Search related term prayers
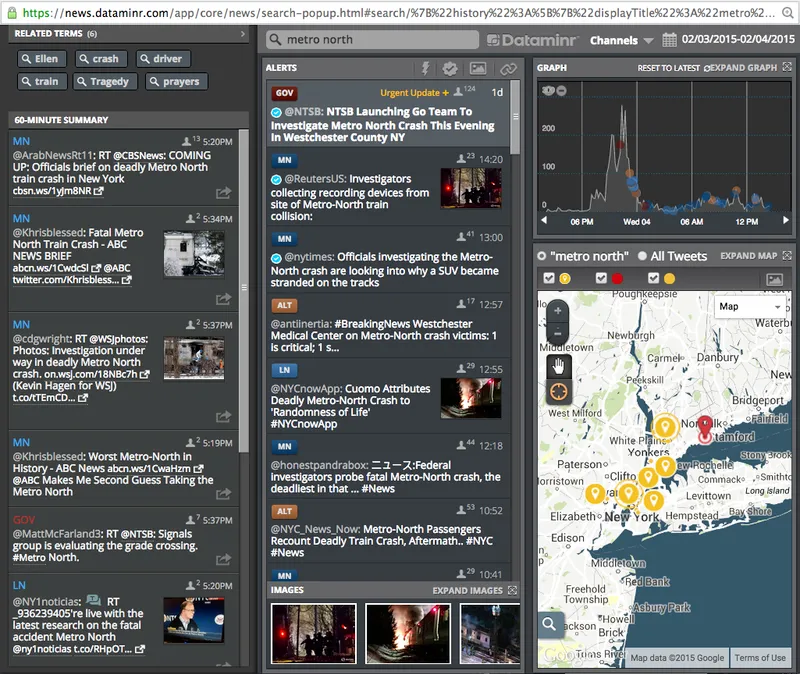The image size is (800, 674). (177, 82)
